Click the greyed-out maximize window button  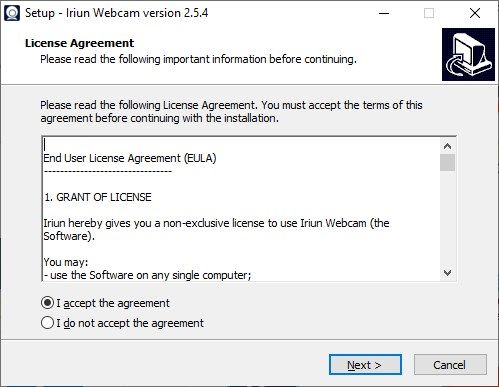click(x=429, y=13)
